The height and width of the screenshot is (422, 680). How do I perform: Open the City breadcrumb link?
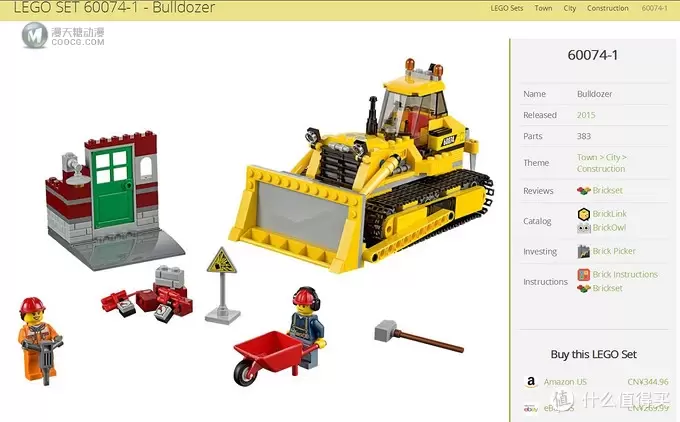point(569,8)
